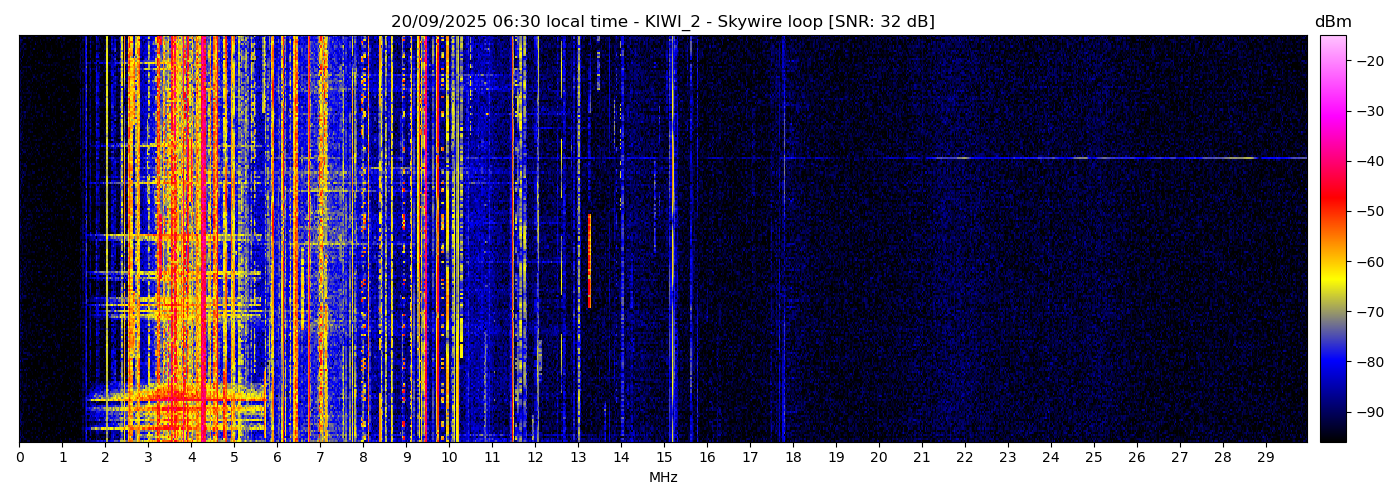The width and height of the screenshot is (1400, 500).
Task: Click the spectrogram title text
Action: [x=662, y=22]
